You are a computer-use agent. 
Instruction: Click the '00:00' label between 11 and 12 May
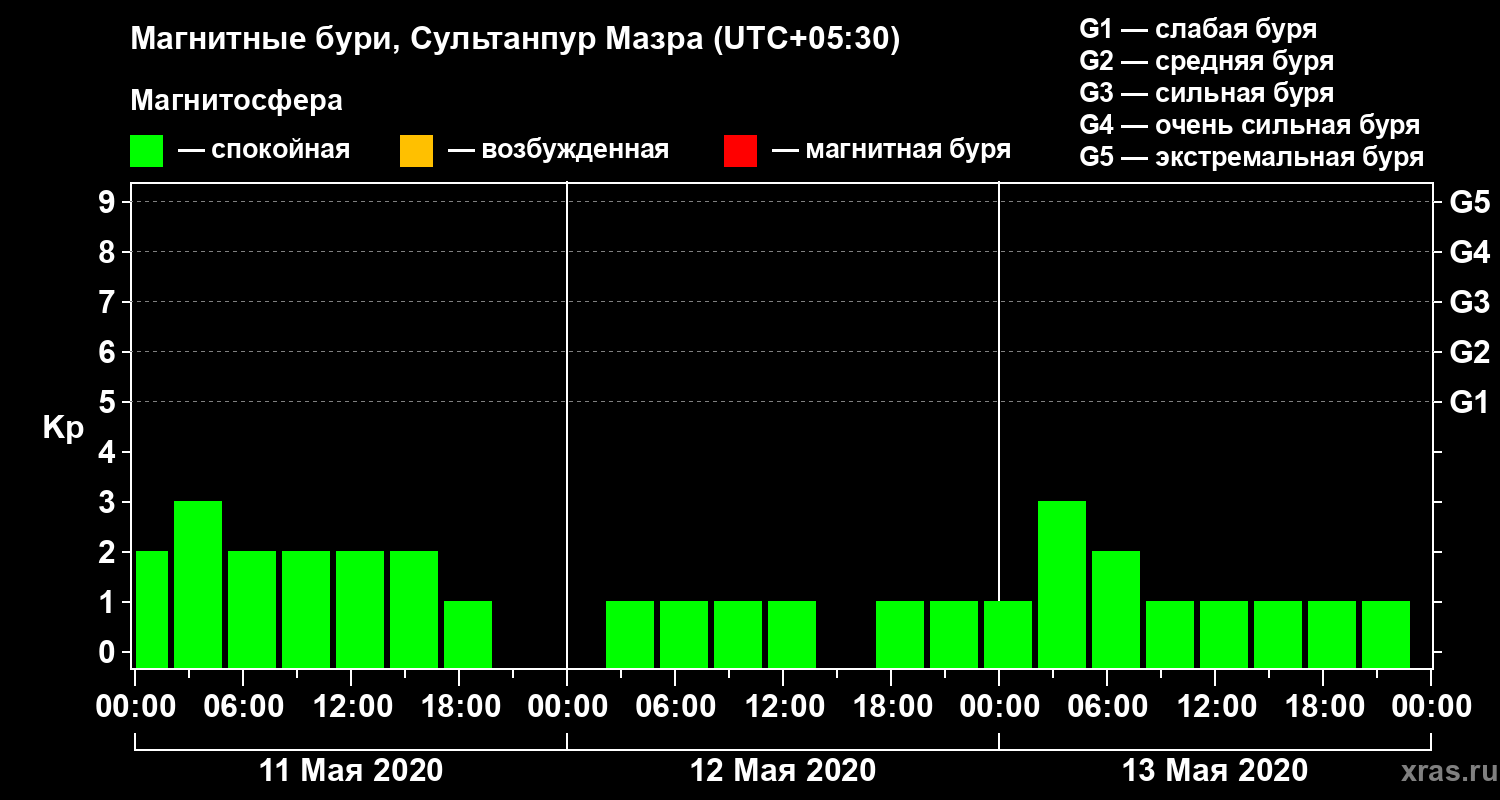point(567,707)
